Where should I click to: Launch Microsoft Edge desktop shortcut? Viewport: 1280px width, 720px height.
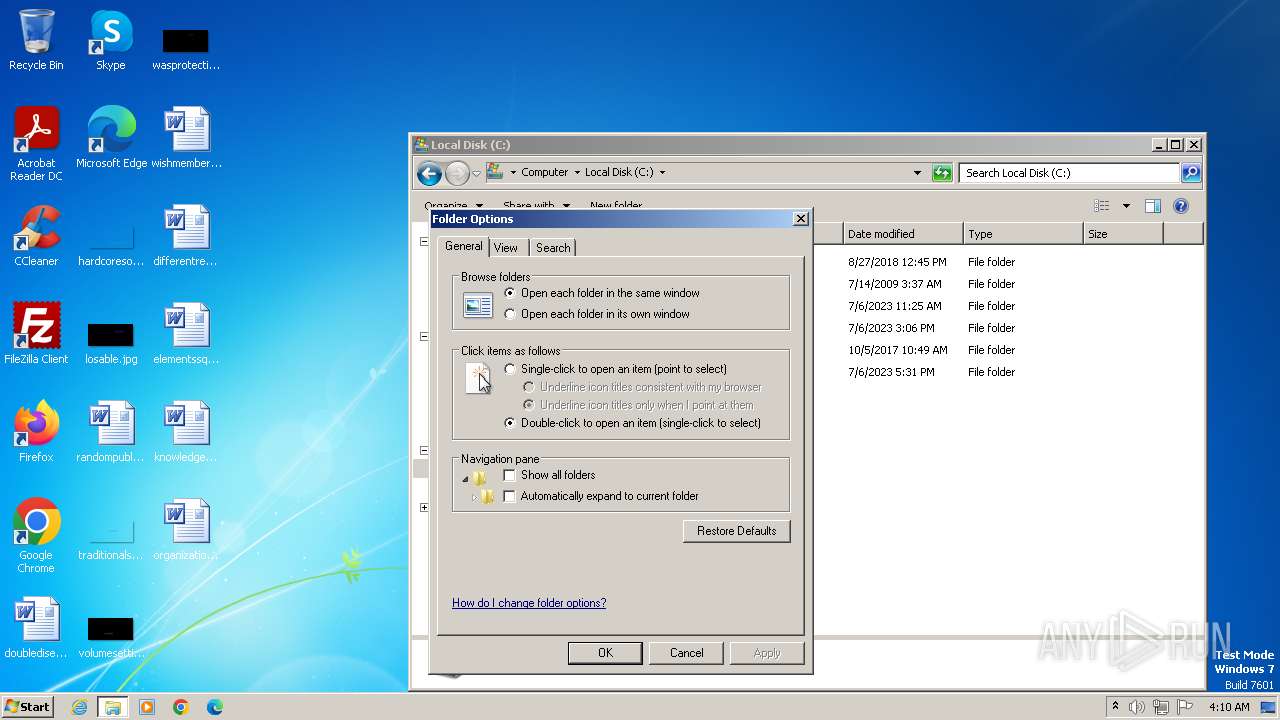click(x=111, y=138)
